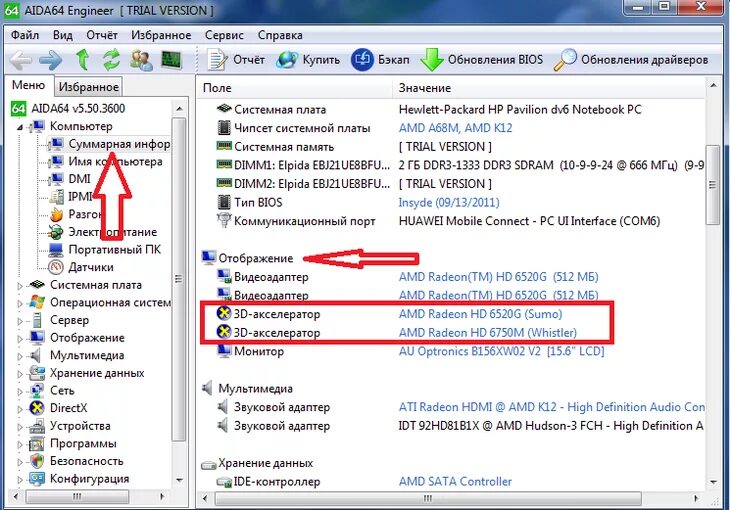Expand the Системная плата tree node
The image size is (730, 510).
(x=20, y=286)
